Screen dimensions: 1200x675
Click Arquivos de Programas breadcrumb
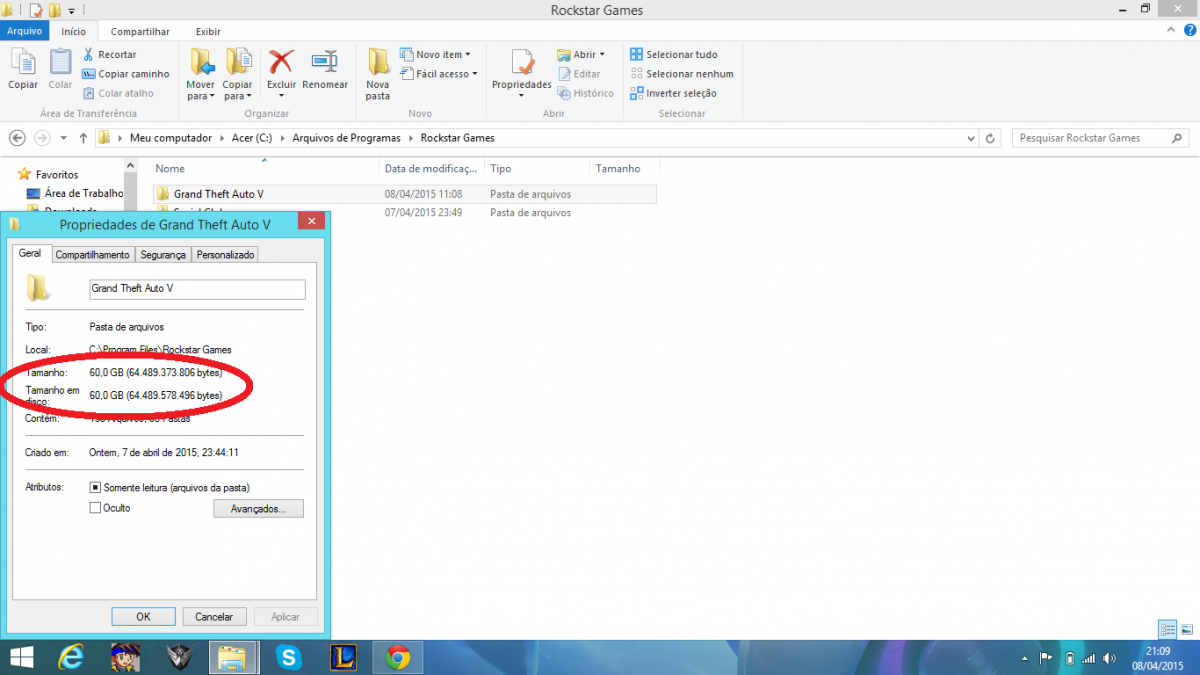(347, 138)
